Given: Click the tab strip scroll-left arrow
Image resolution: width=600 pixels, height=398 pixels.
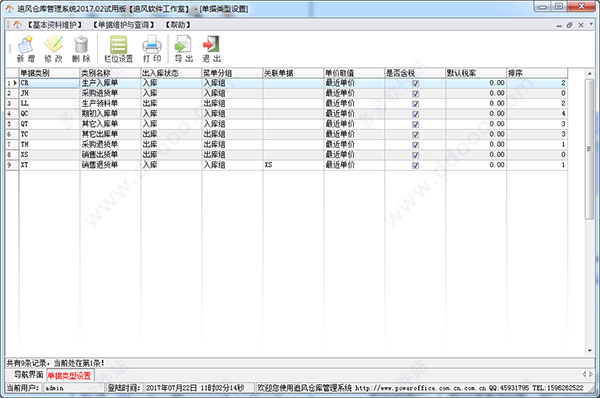Looking at the screenshot, I should [x=584, y=374].
